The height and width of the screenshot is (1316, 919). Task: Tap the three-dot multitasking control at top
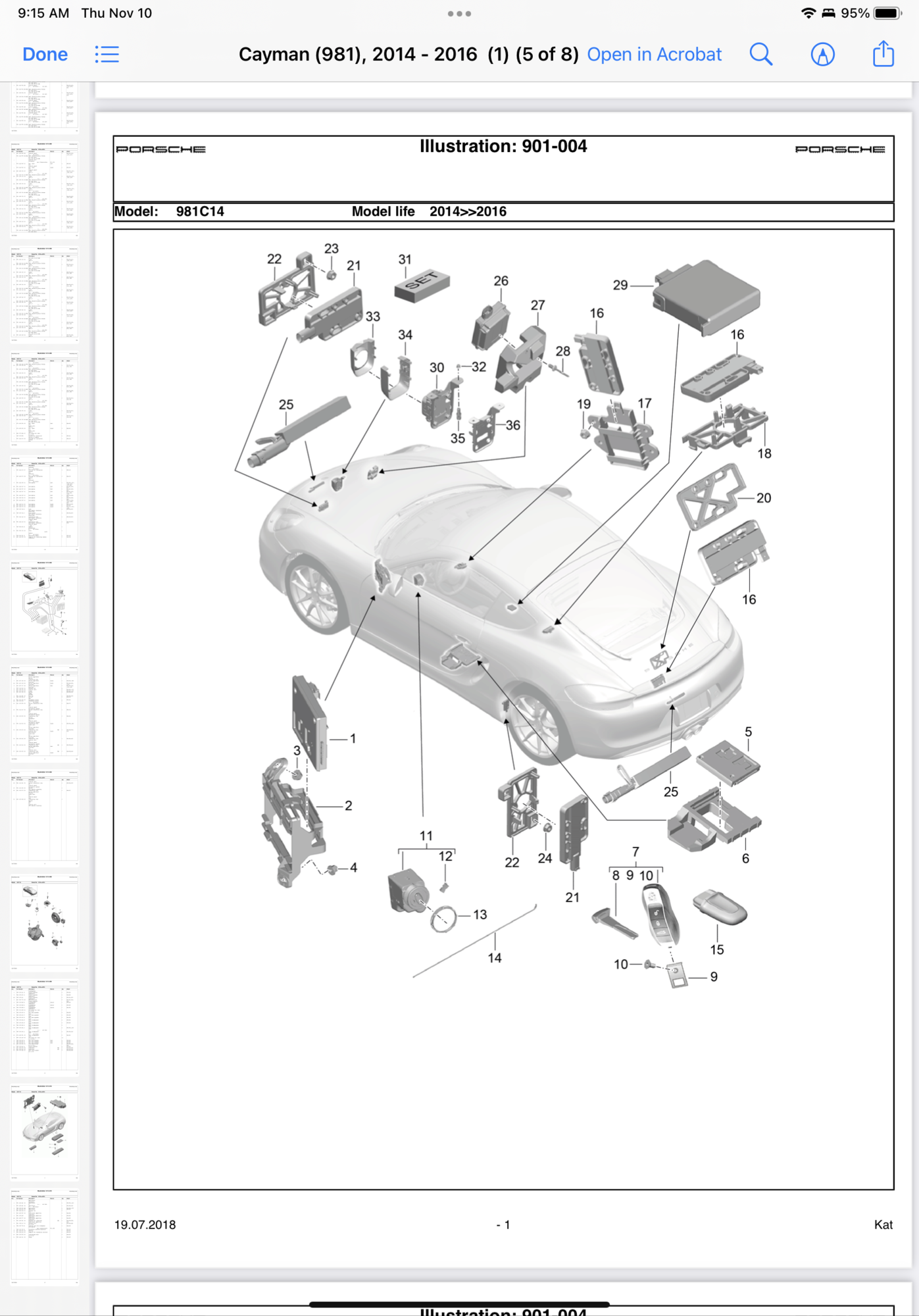[459, 13]
